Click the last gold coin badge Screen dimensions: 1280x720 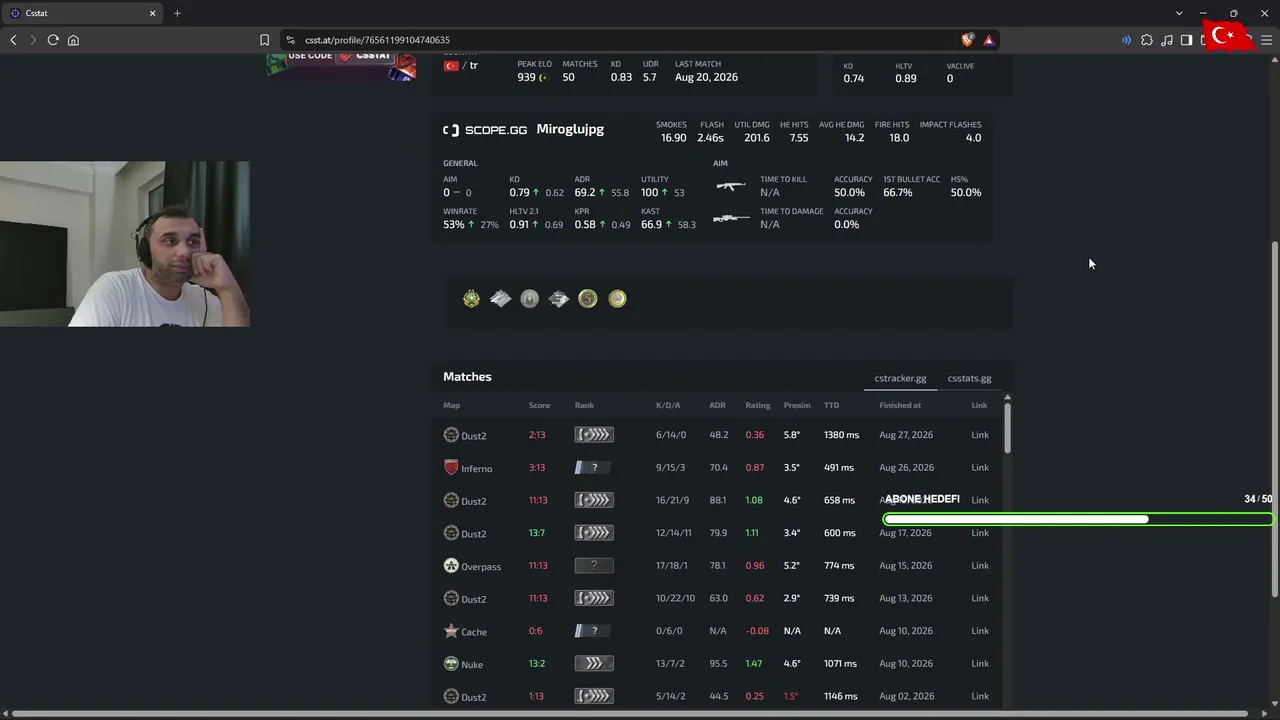click(617, 299)
